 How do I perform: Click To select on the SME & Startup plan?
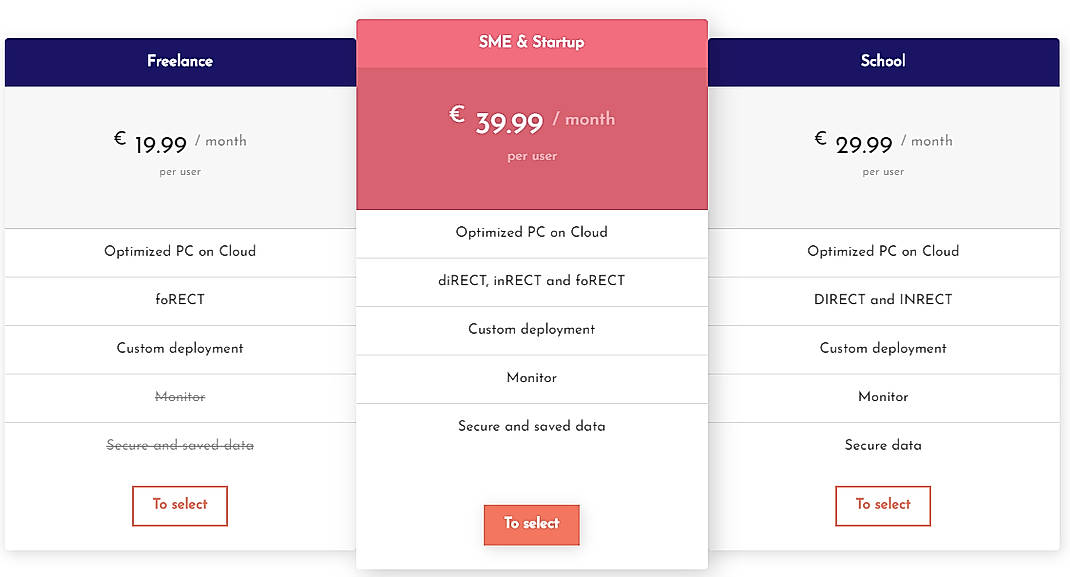[x=531, y=523]
